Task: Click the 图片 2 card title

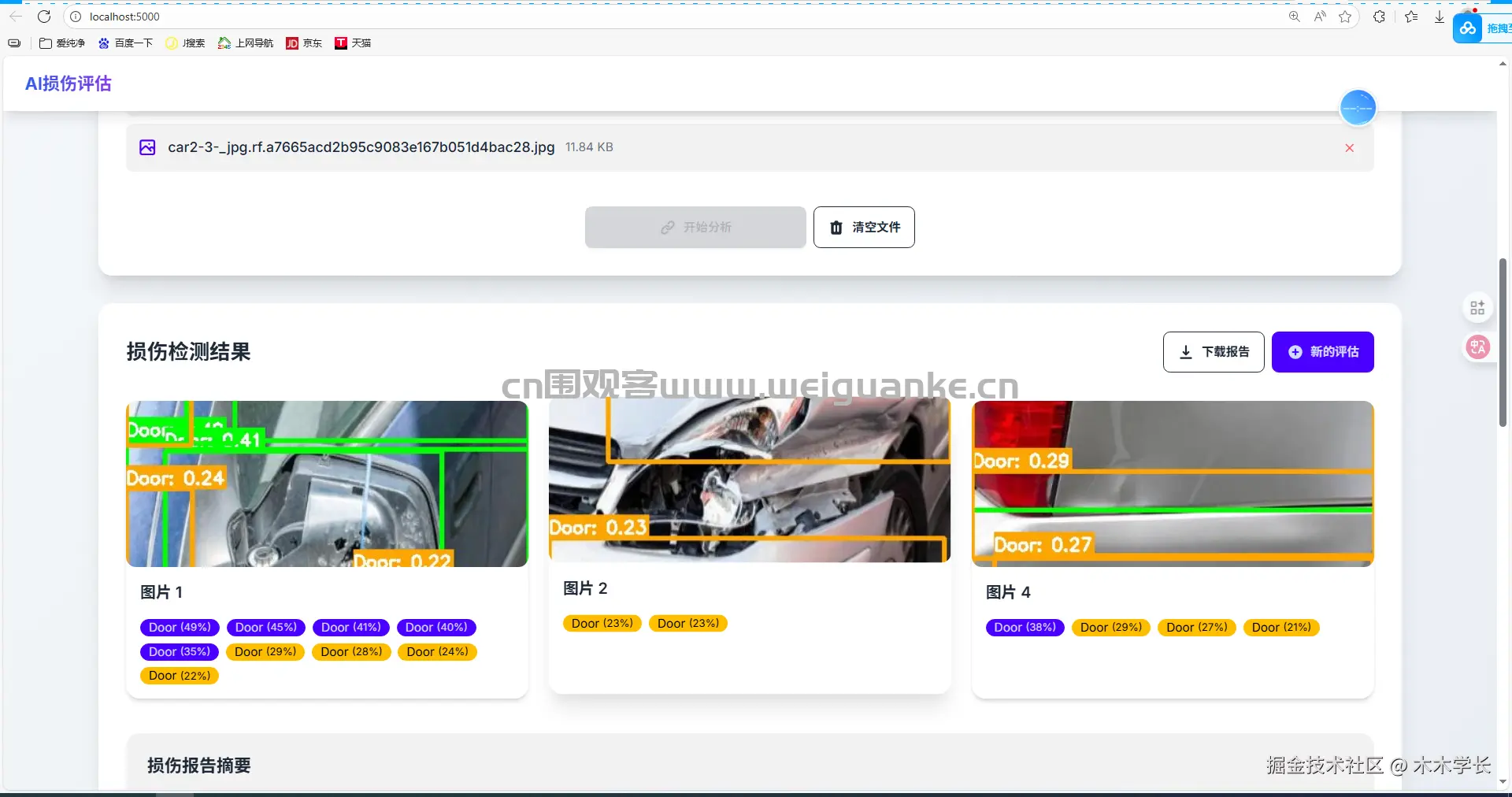Action: (585, 588)
